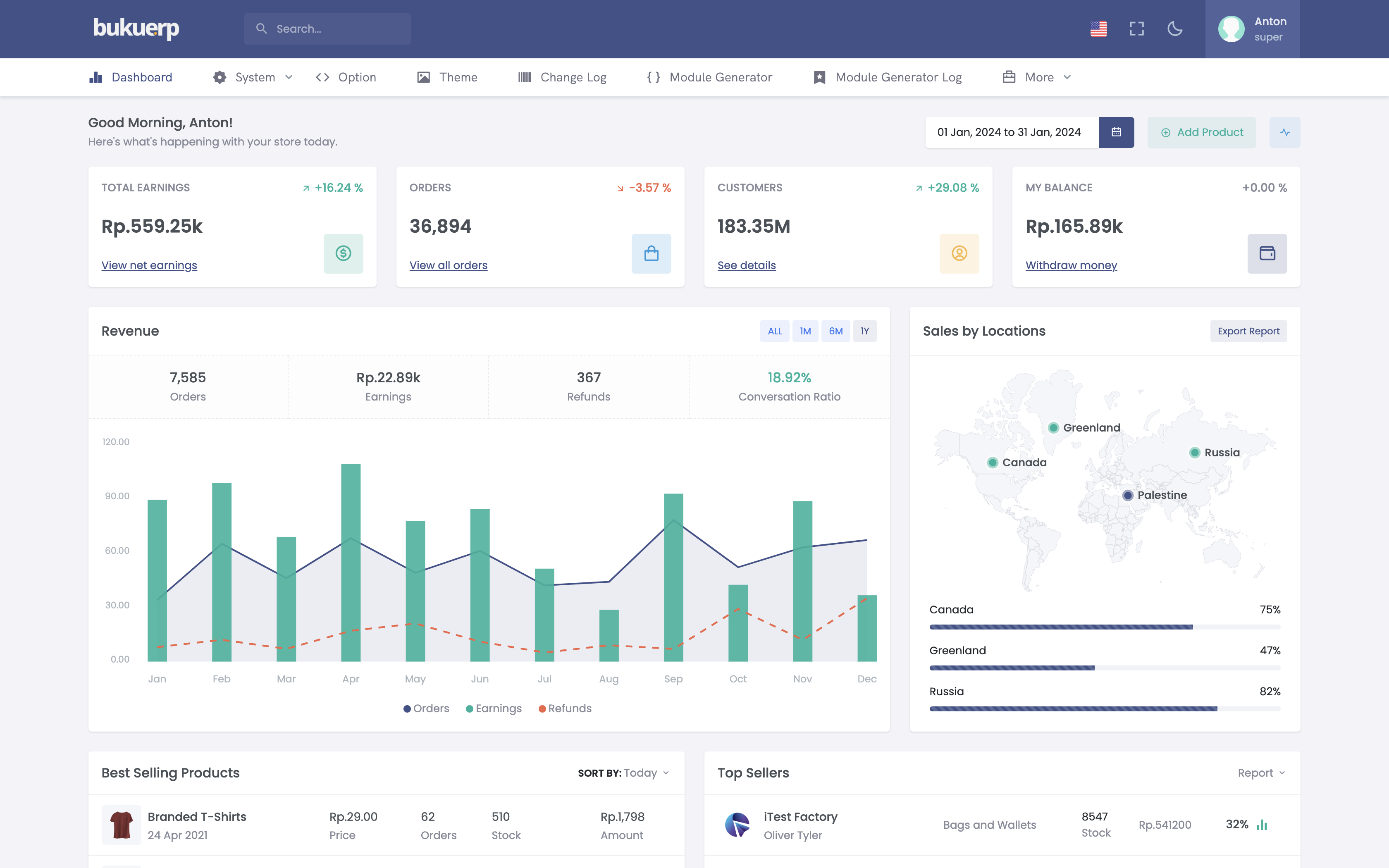Click the wallet icon in My Balance
The image size is (1389, 868).
(x=1267, y=253)
